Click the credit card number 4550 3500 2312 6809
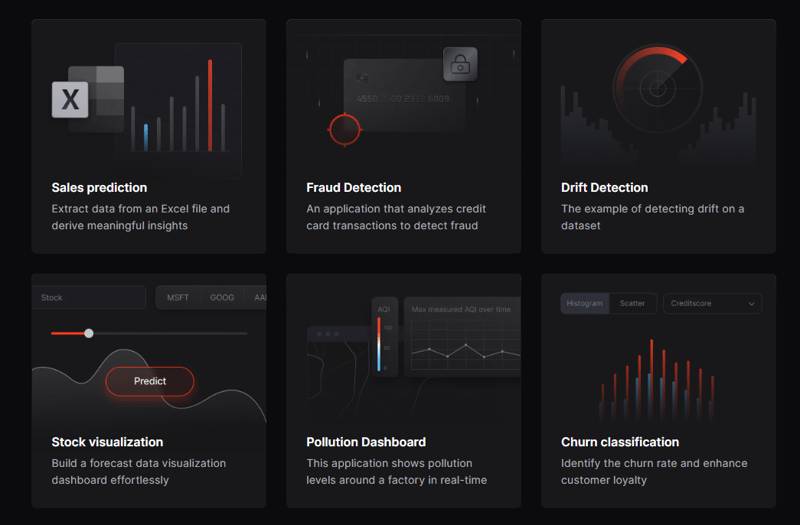The width and height of the screenshot is (800, 525). point(403,98)
